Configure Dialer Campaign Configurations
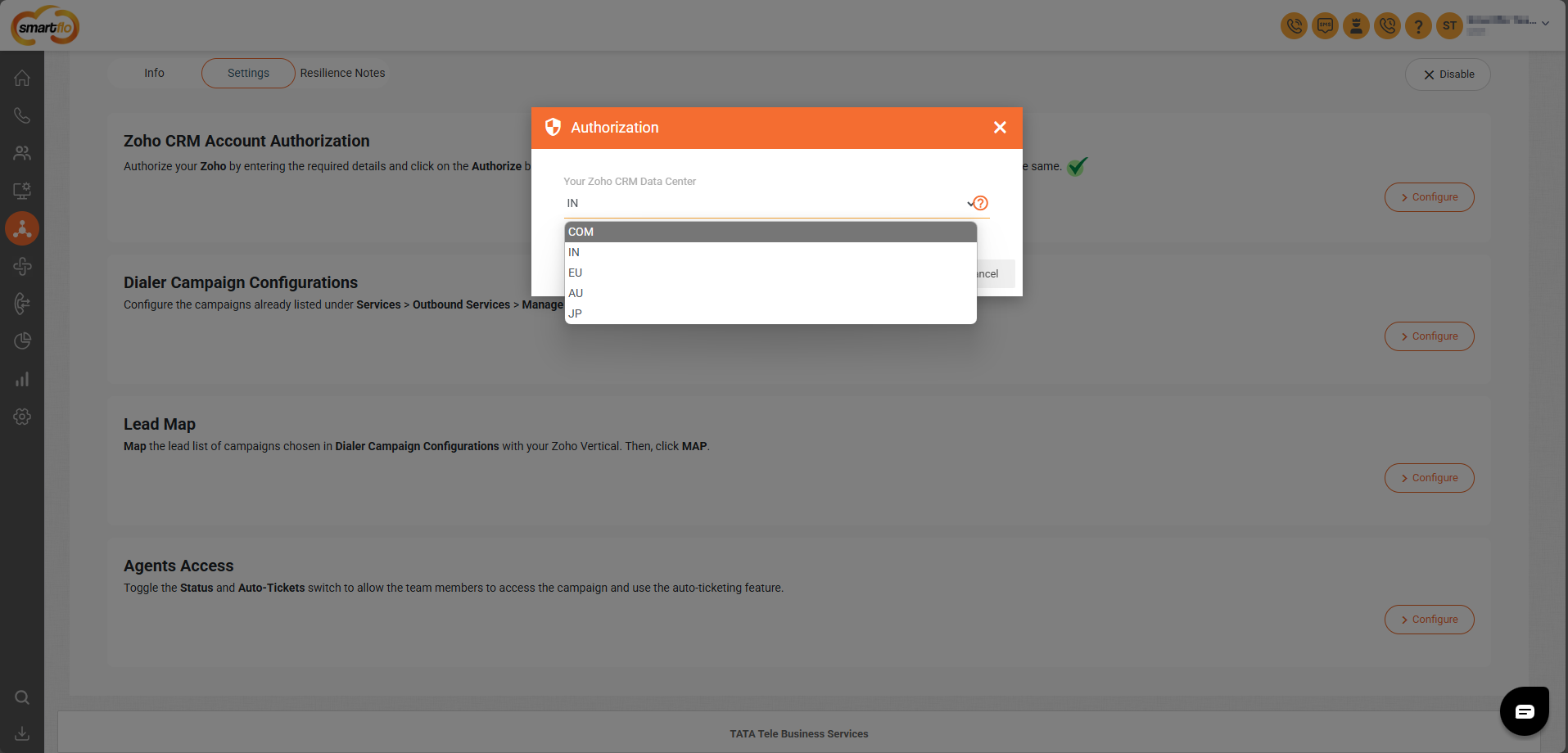This screenshot has width=1568, height=753. (1429, 336)
